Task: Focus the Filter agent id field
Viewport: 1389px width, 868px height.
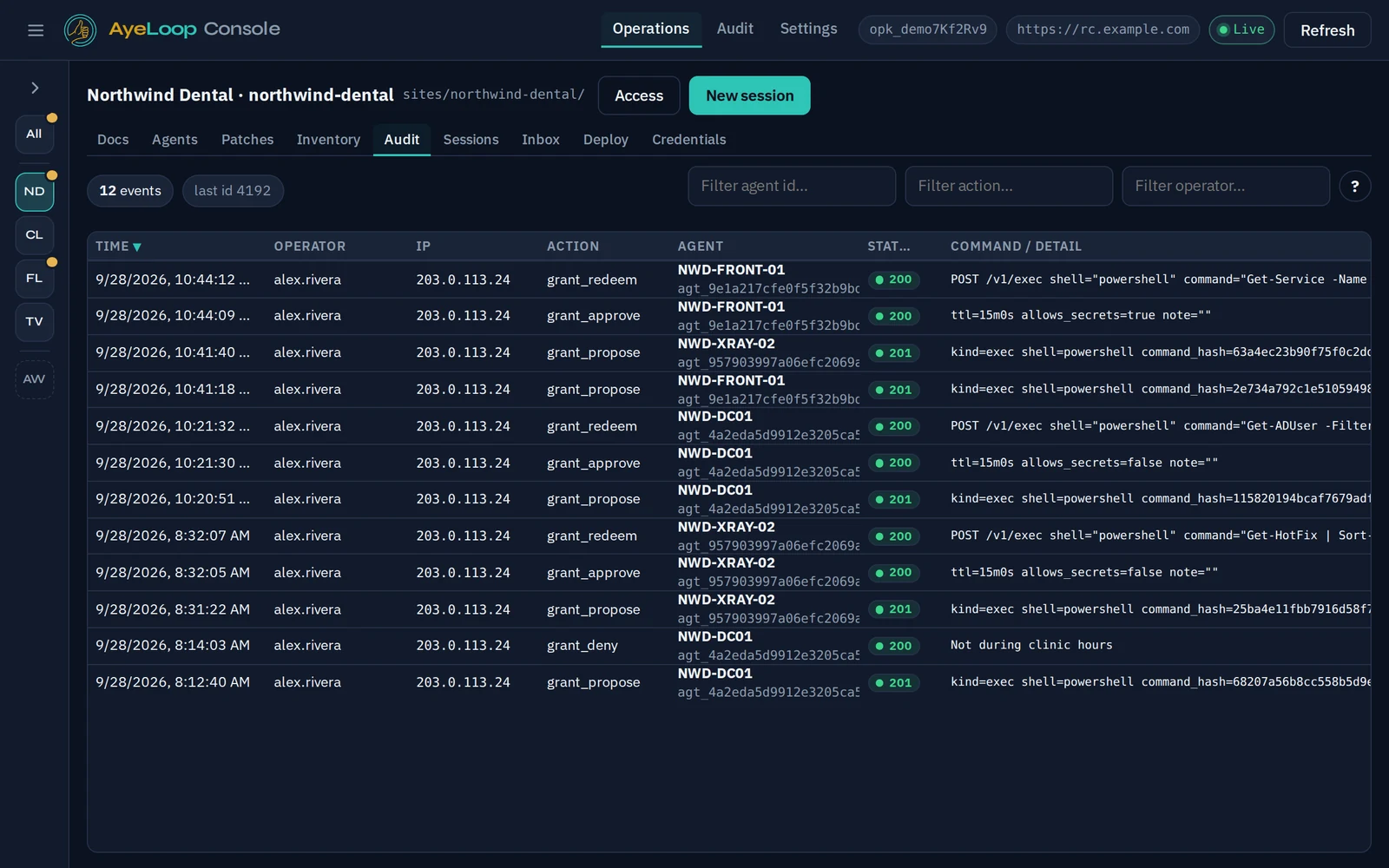Action: [792, 187]
